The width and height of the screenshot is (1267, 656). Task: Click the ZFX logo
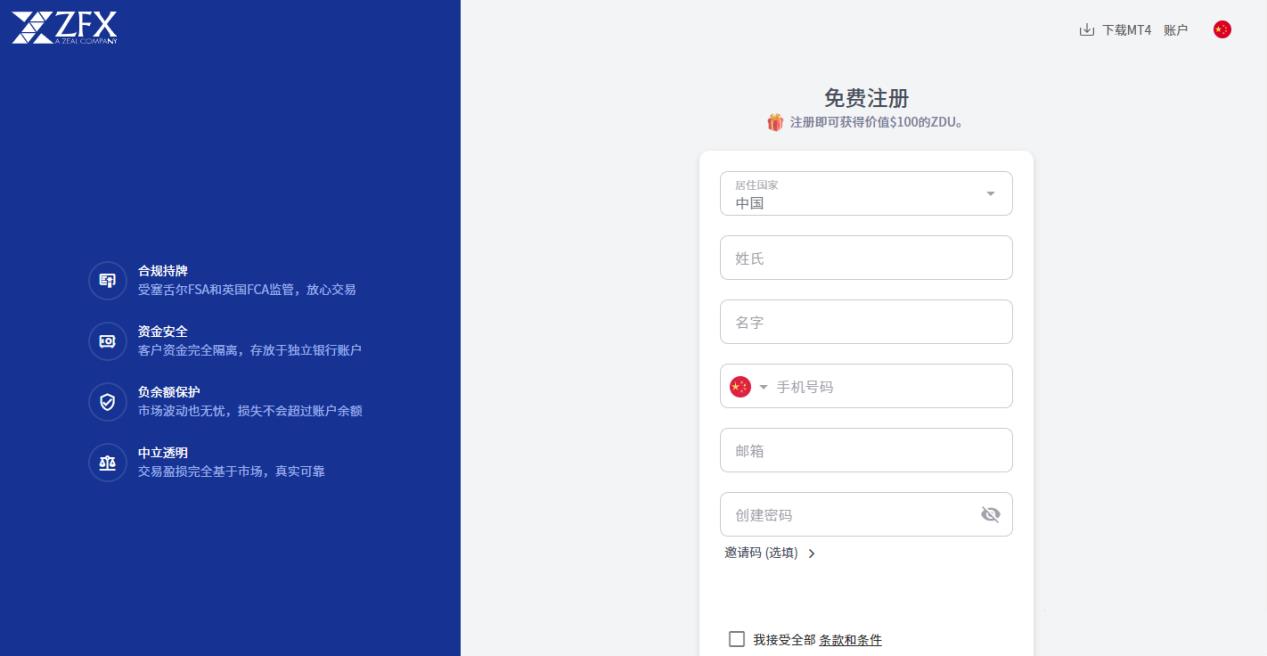tap(65, 28)
